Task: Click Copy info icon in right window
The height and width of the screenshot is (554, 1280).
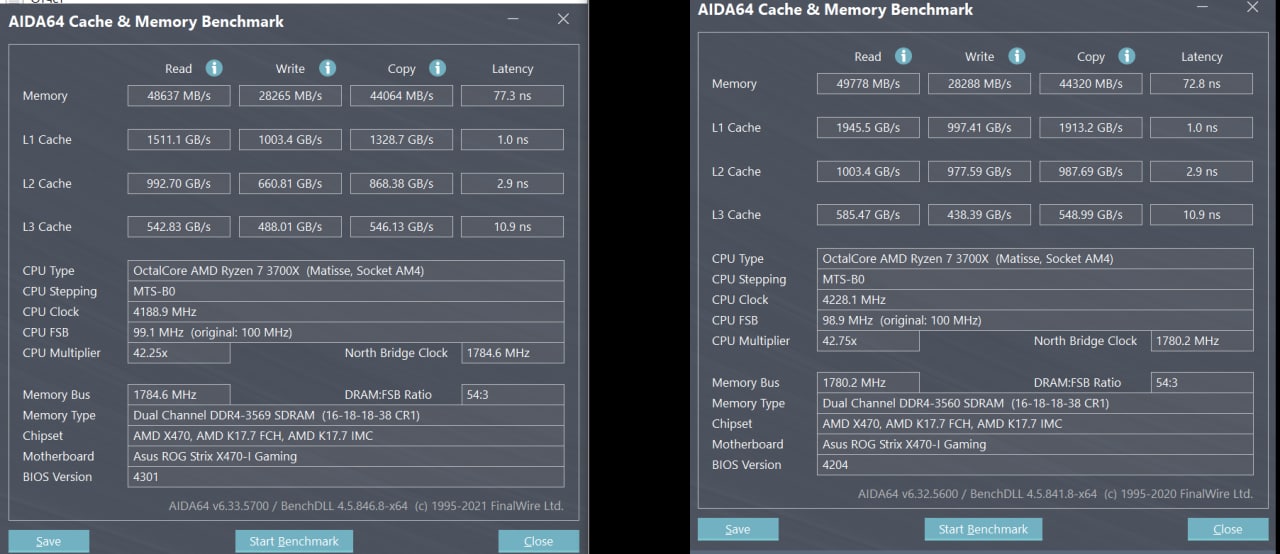Action: click(1126, 56)
